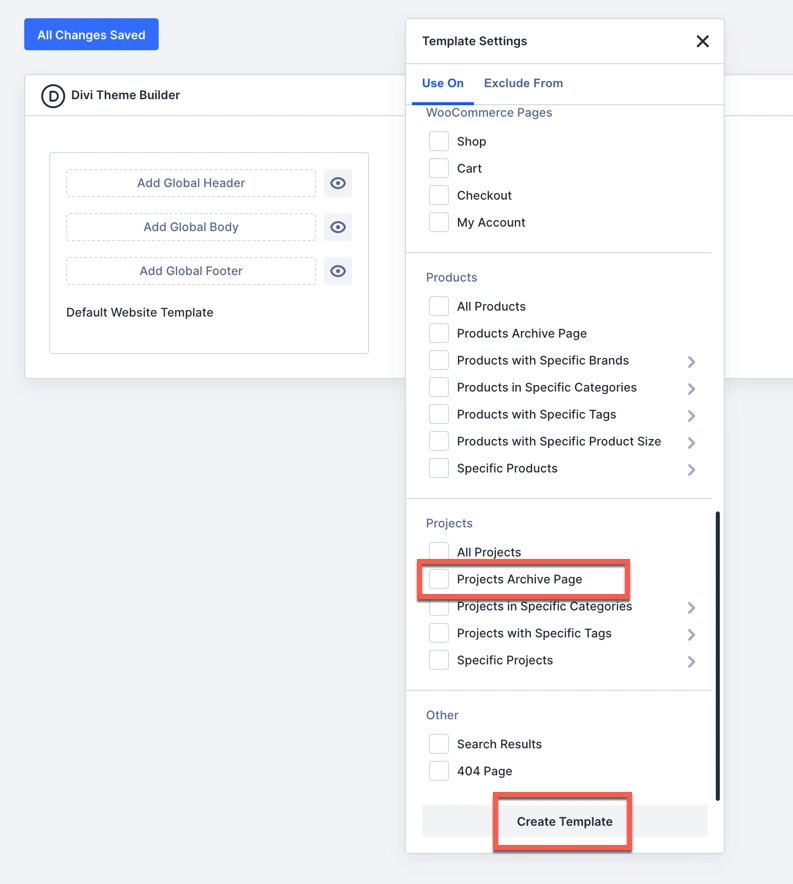This screenshot has width=793, height=884.
Task: Expand the Specific Projects arrow
Action: coord(692,662)
